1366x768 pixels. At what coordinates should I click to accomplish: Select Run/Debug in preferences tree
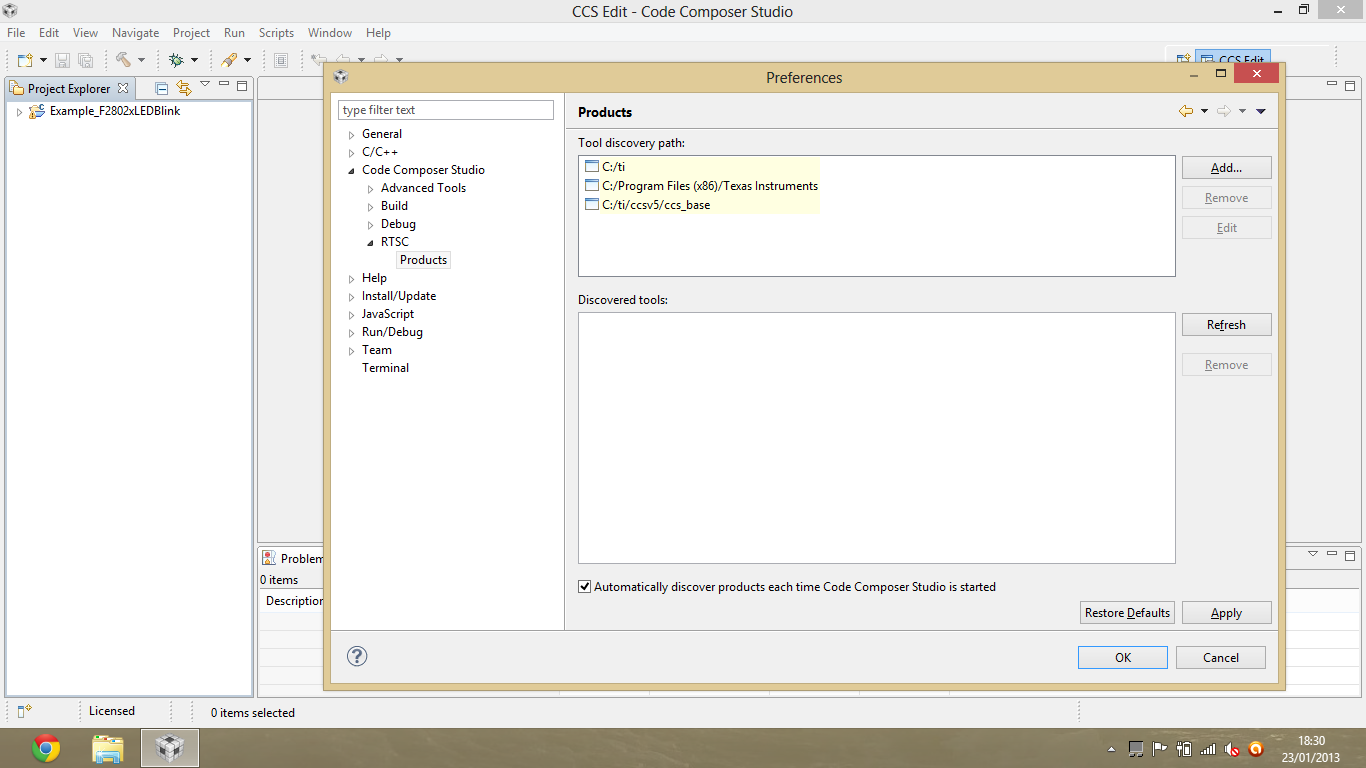coord(392,332)
